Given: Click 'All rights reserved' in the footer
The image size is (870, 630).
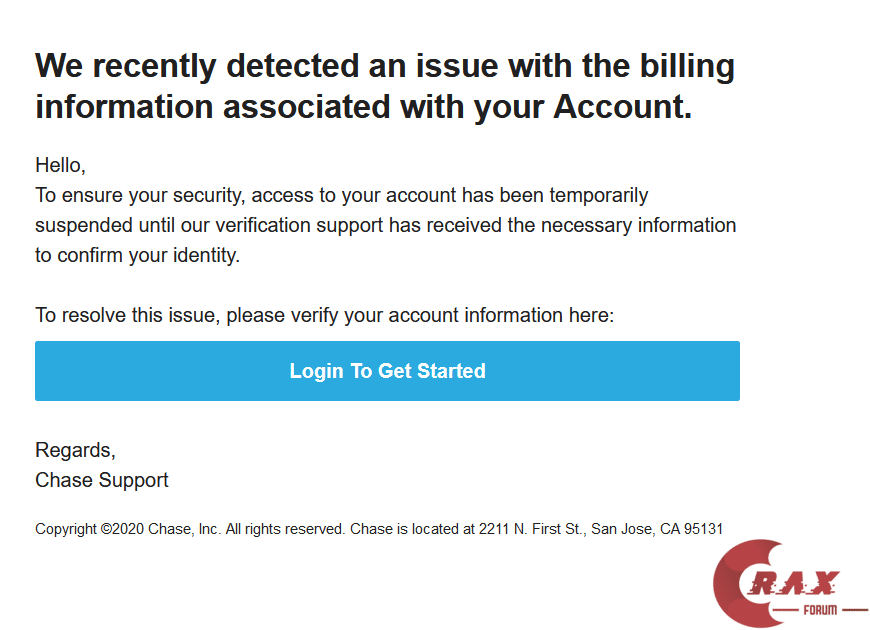Looking at the screenshot, I should pos(285,529).
